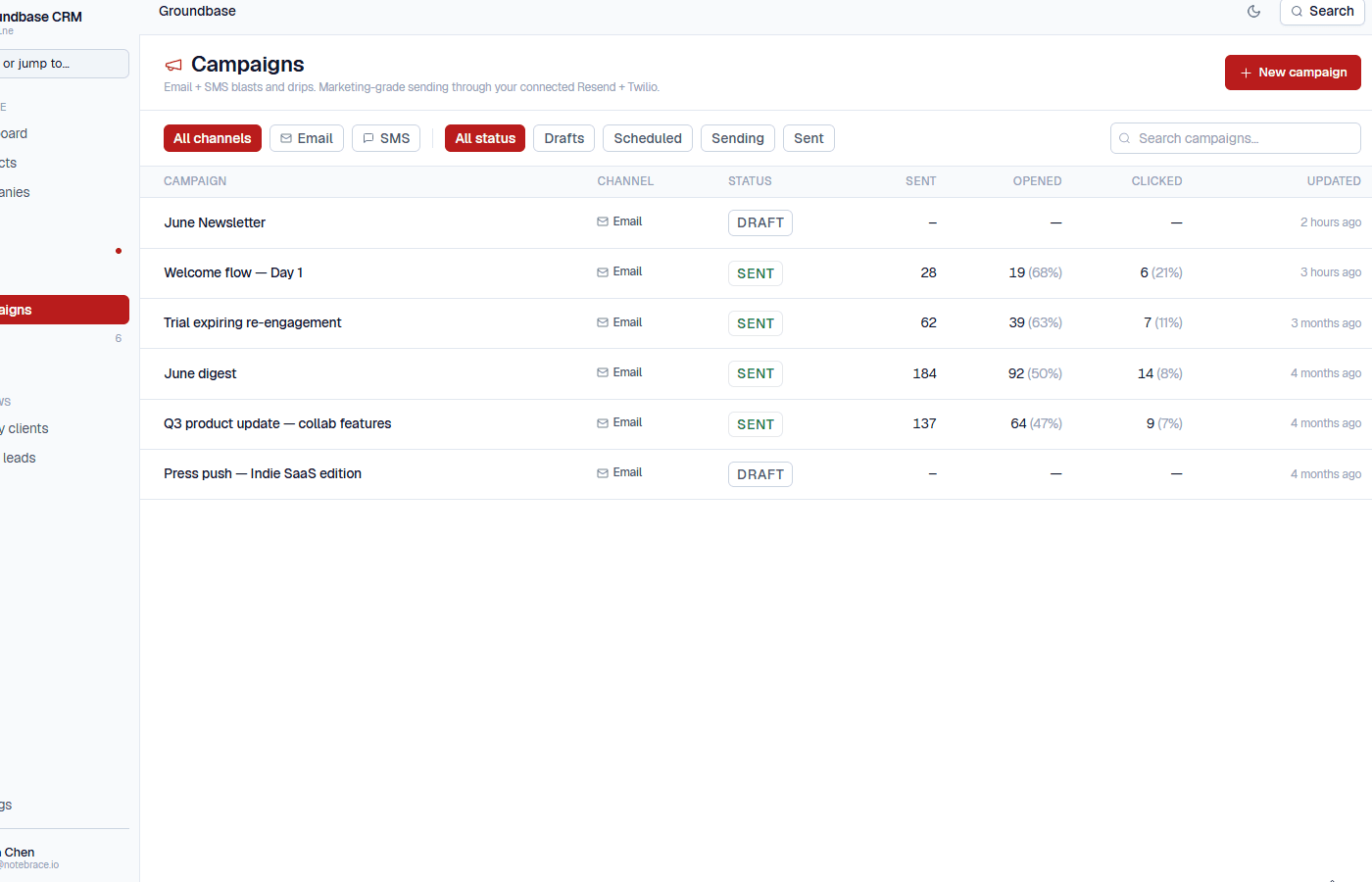The width and height of the screenshot is (1372, 882).
Task: Click email envelope icon in Welcome flow row
Action: tap(603, 272)
